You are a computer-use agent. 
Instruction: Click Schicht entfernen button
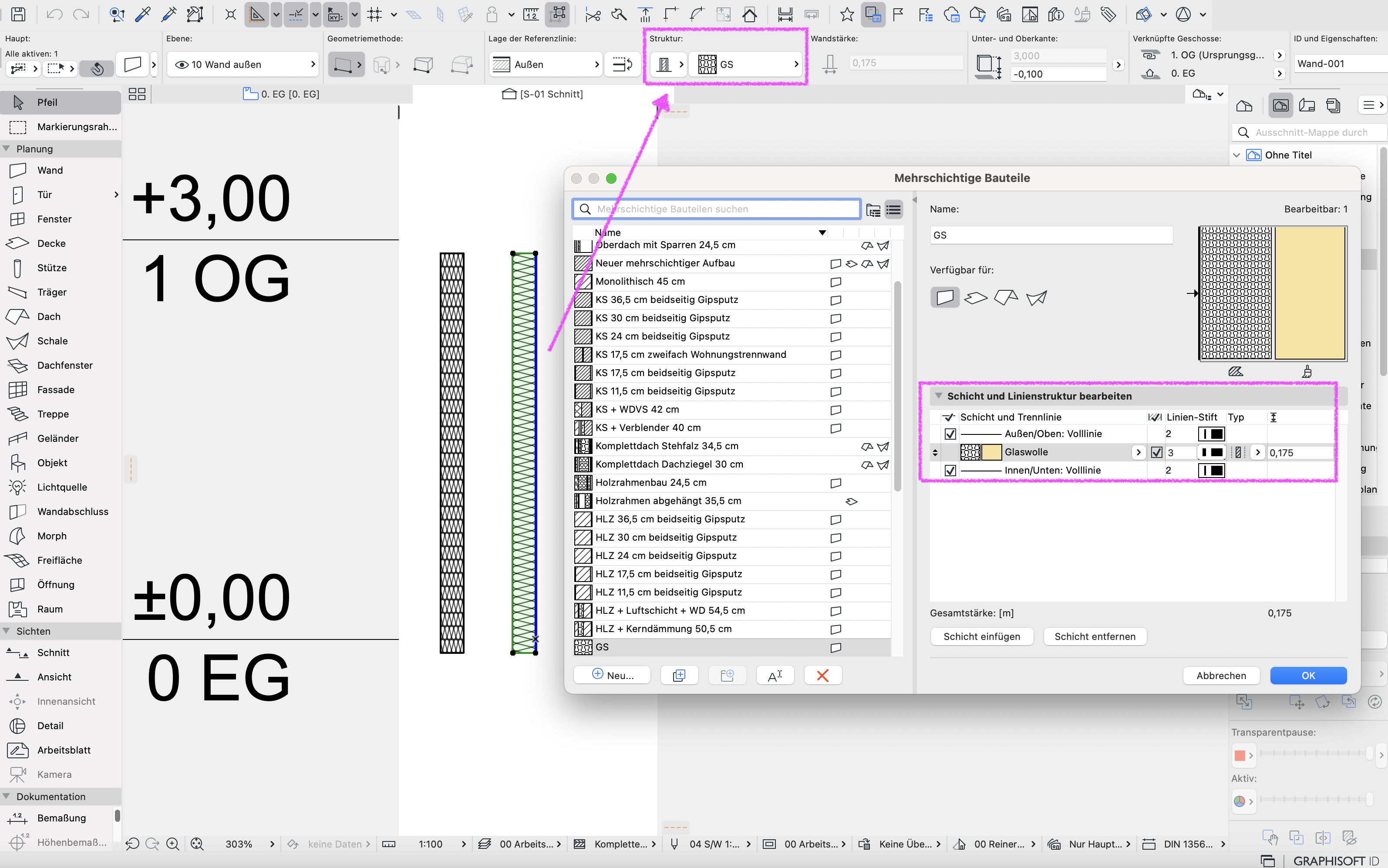[x=1095, y=637]
